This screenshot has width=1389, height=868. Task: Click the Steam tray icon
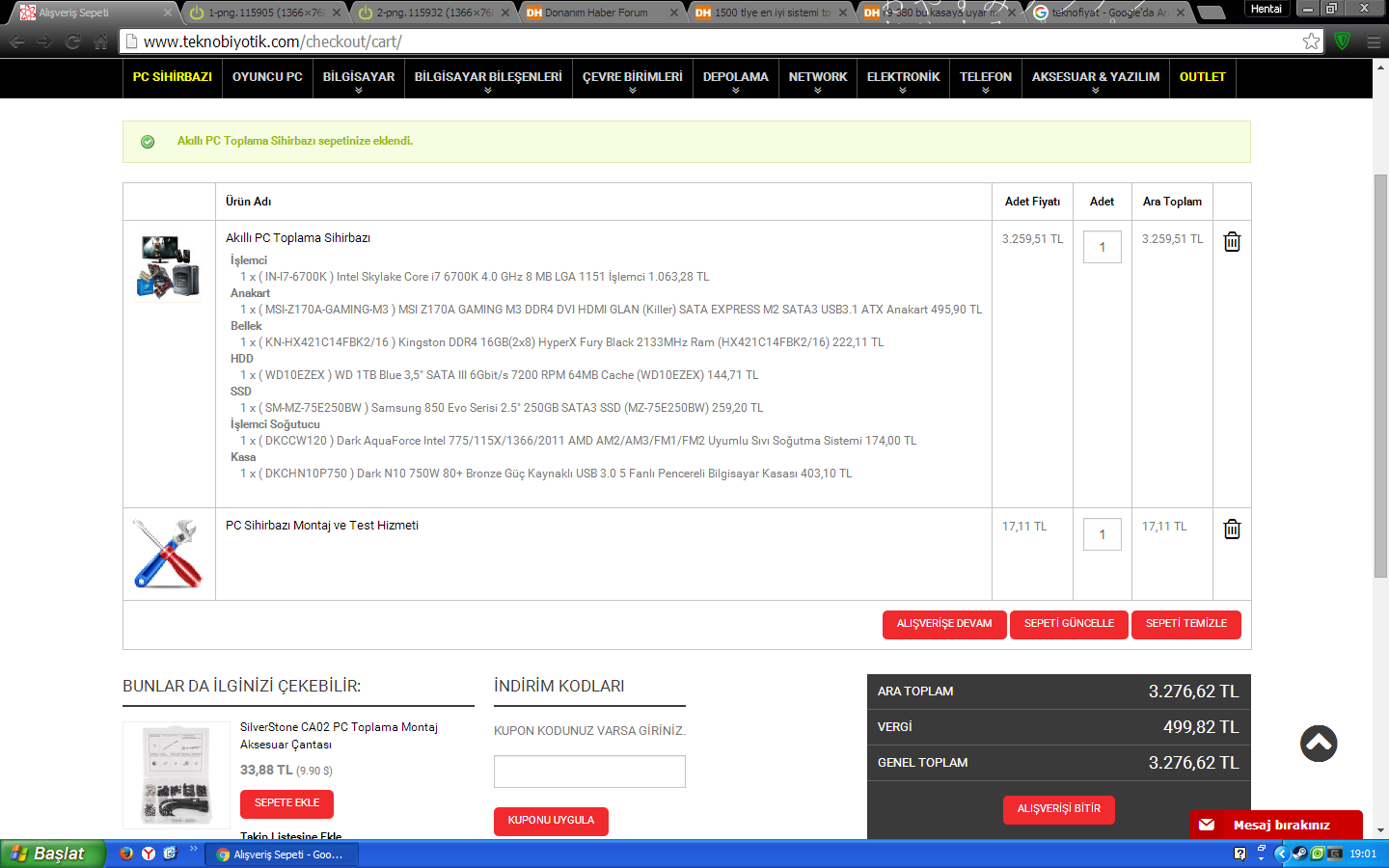click(1299, 854)
